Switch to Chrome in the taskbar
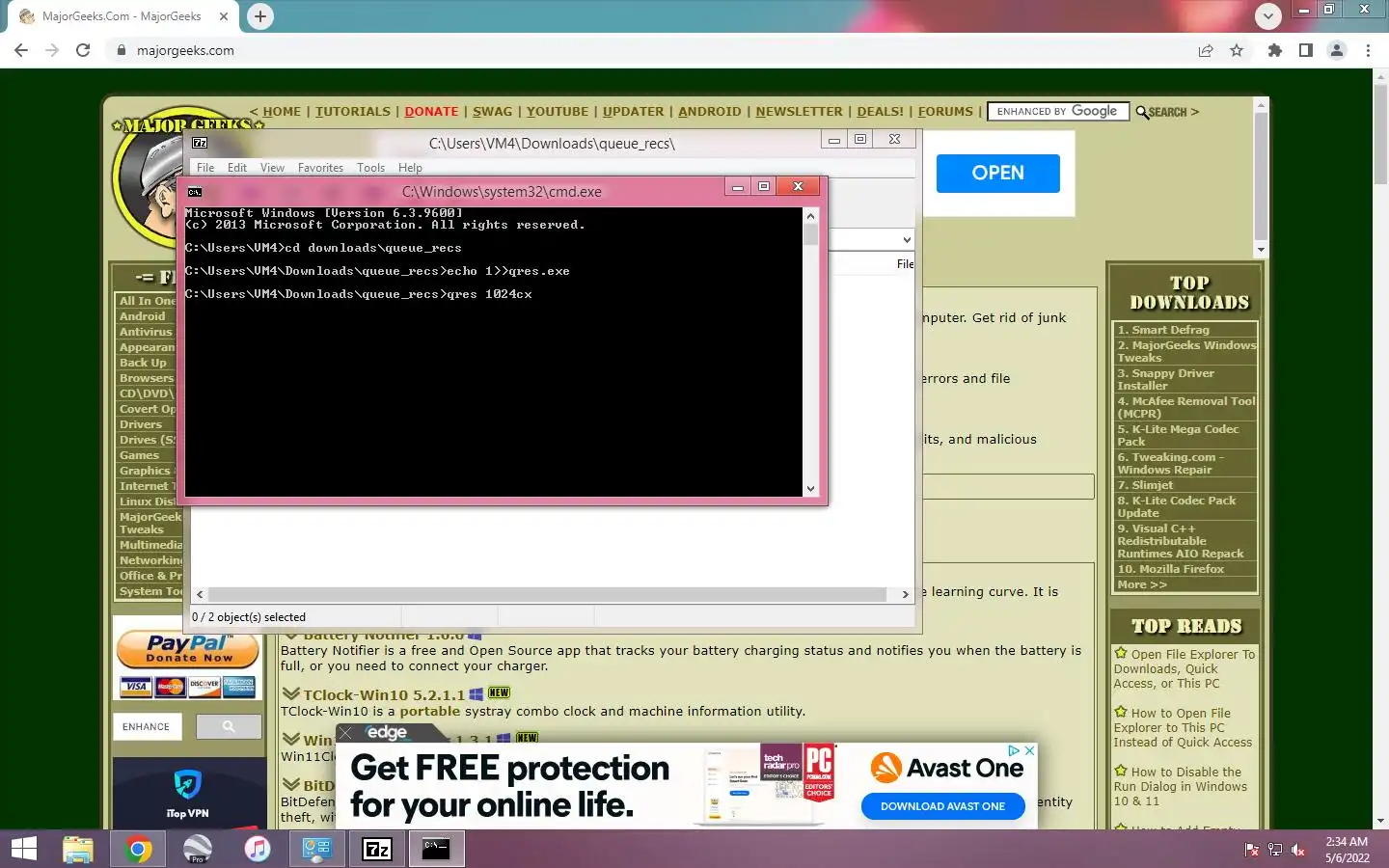 coord(138,849)
